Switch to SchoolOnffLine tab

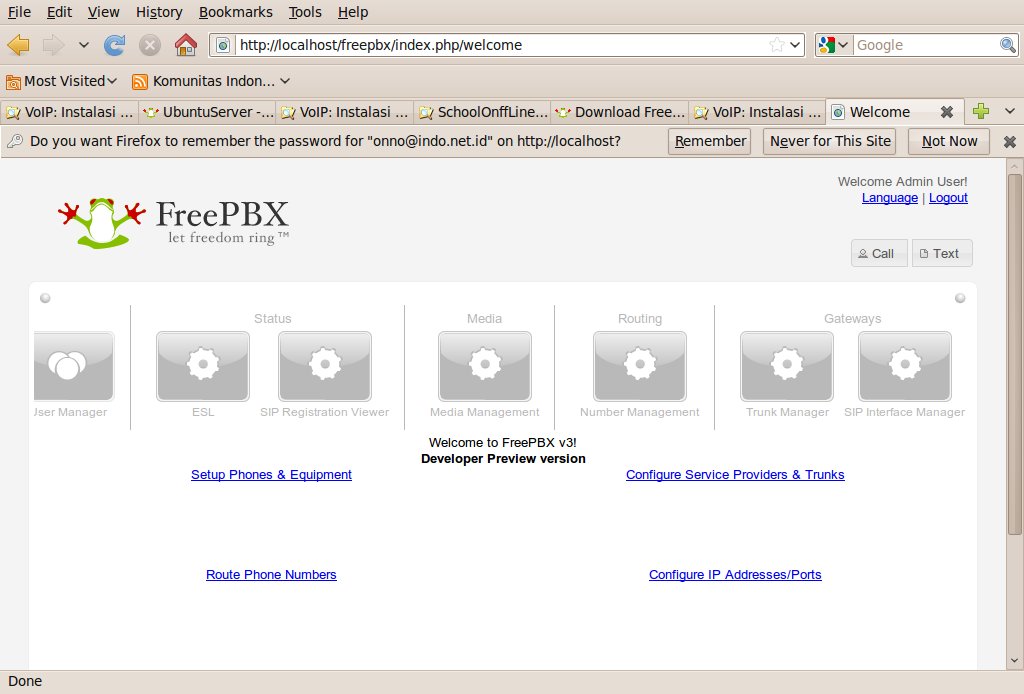[482, 112]
